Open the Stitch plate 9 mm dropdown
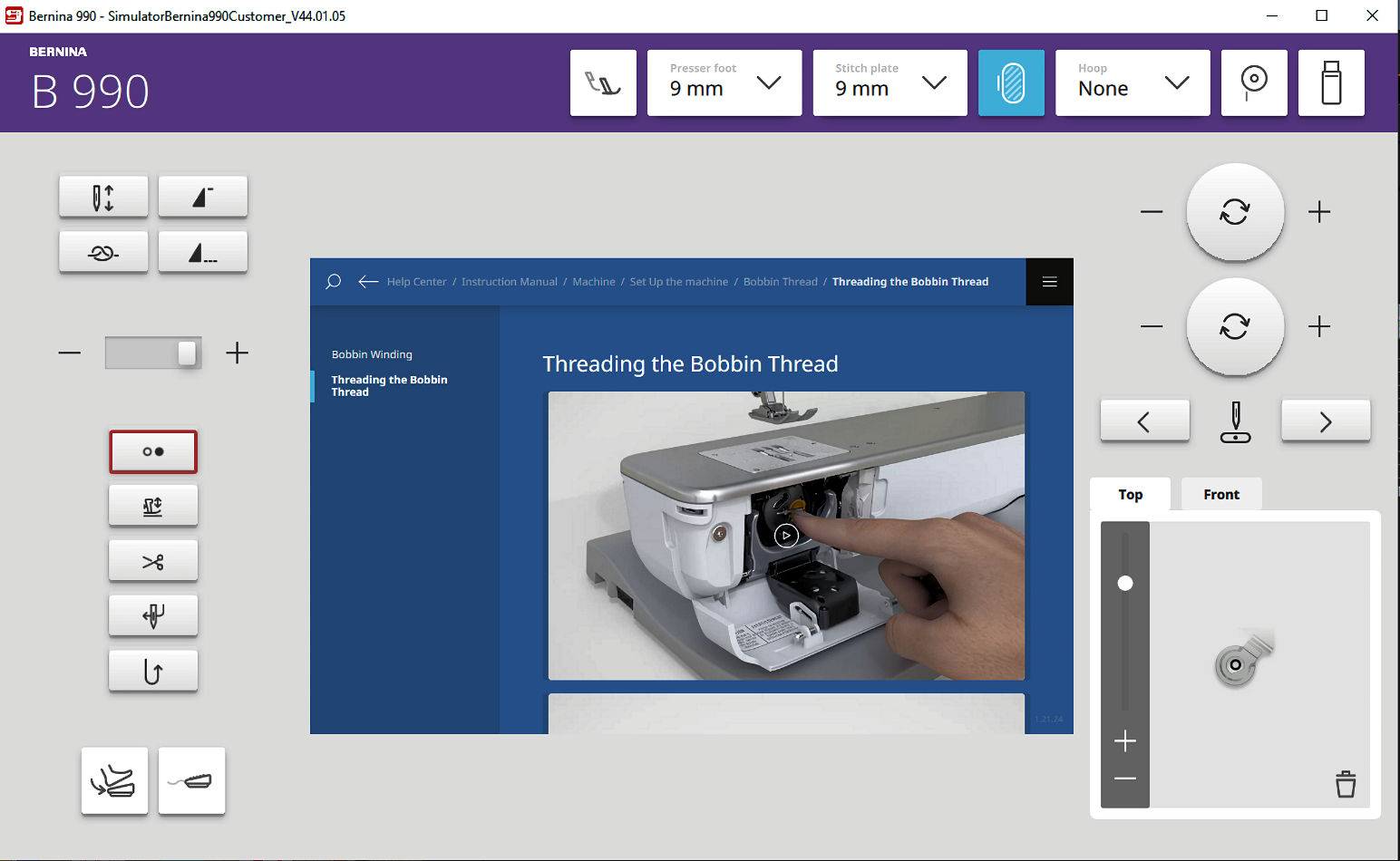The height and width of the screenshot is (861, 1400). [x=890, y=82]
